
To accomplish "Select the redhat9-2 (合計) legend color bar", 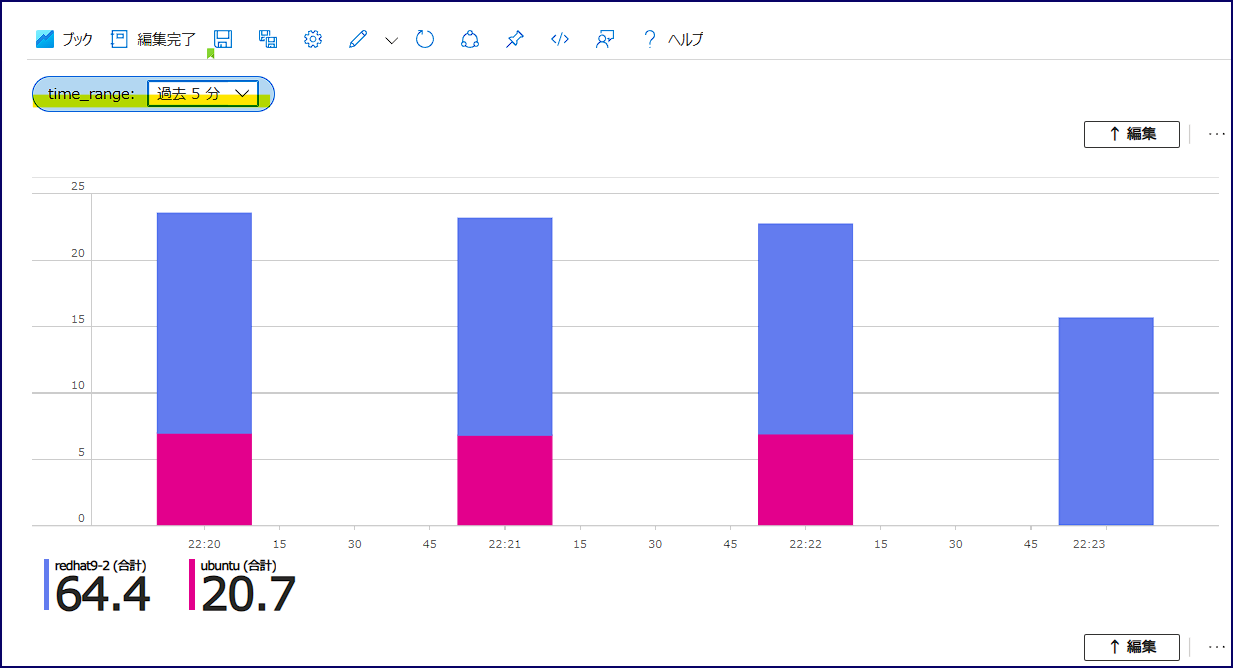I will pos(46,584).
